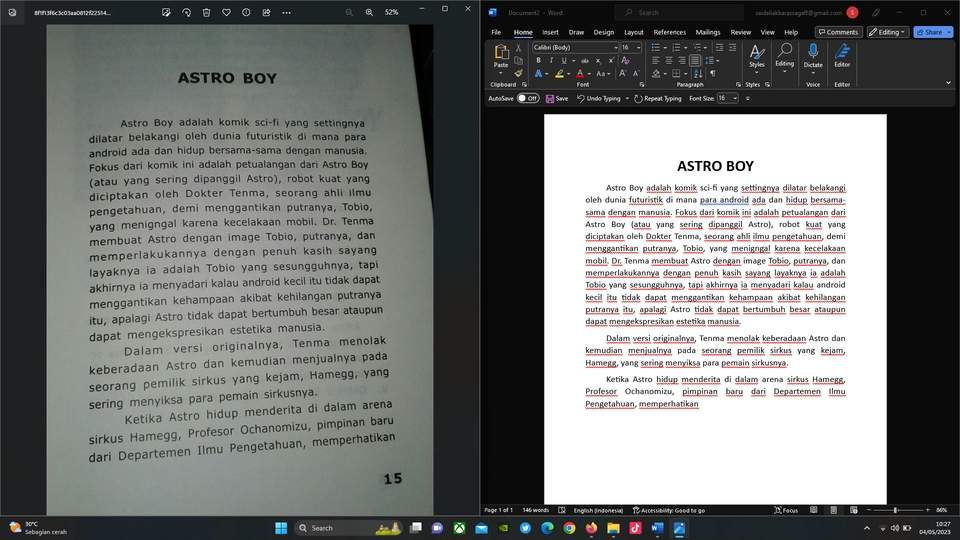Switch to the References tab
This screenshot has width=960, height=540.
pos(669,32)
